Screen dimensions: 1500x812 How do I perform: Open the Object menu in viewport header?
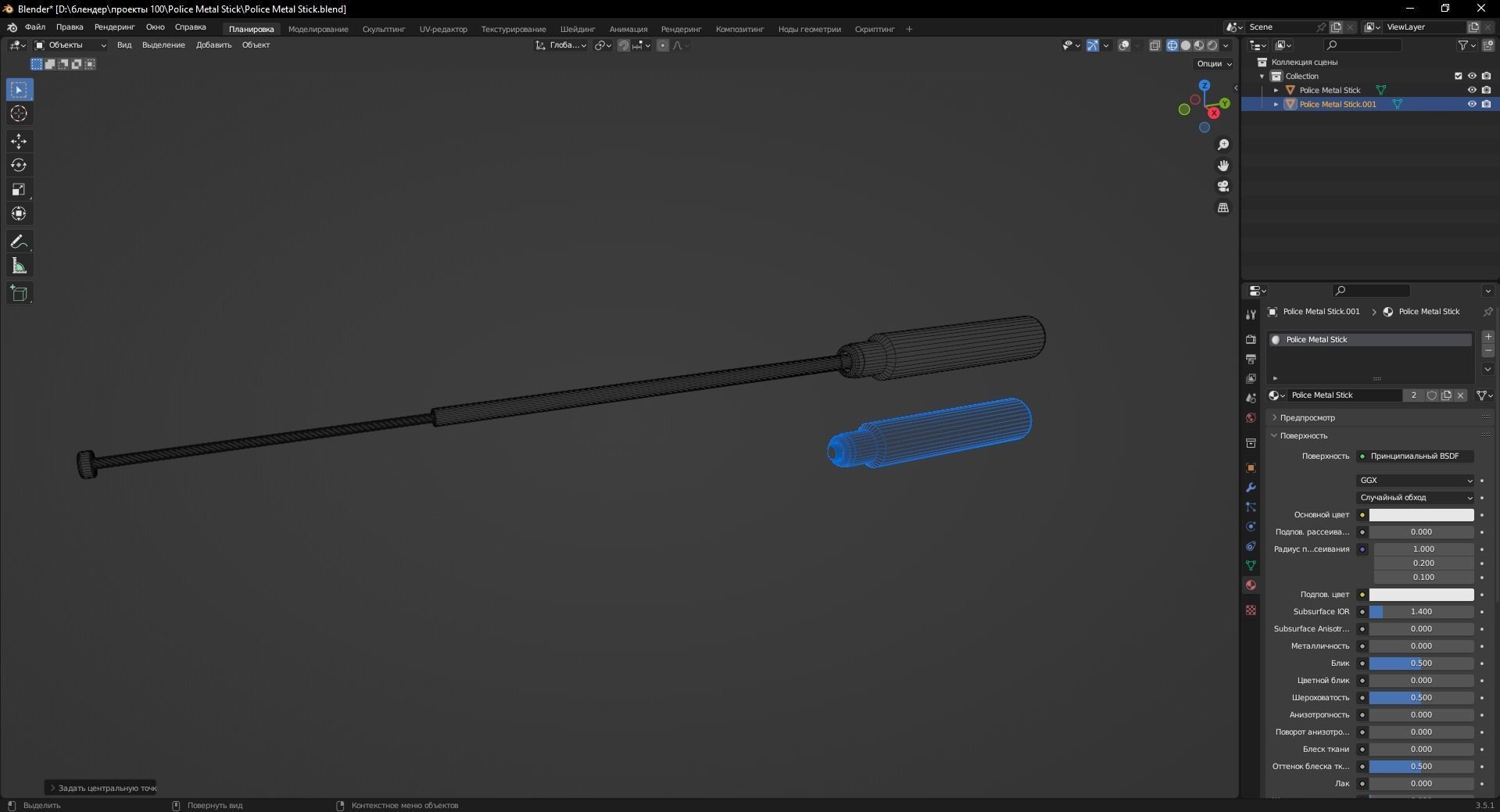[x=256, y=45]
